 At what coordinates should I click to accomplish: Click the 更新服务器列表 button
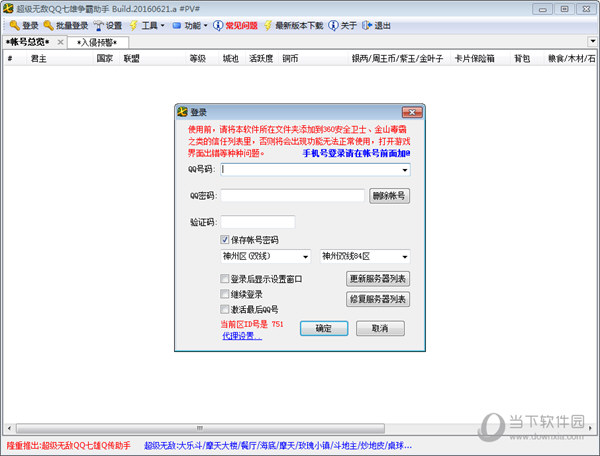[x=378, y=279]
